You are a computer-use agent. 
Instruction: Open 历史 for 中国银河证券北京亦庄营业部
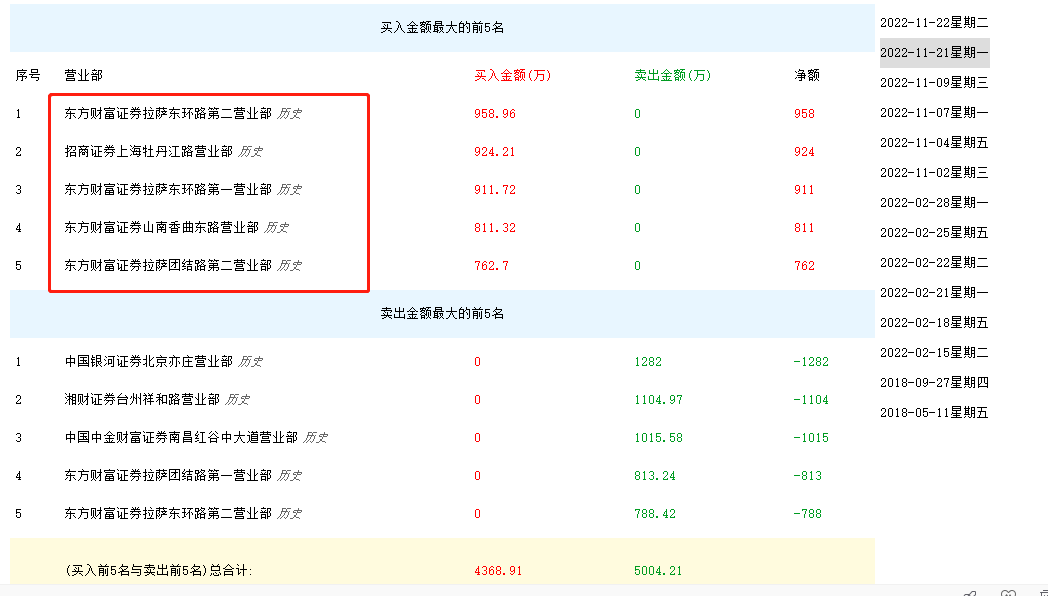(x=251, y=361)
